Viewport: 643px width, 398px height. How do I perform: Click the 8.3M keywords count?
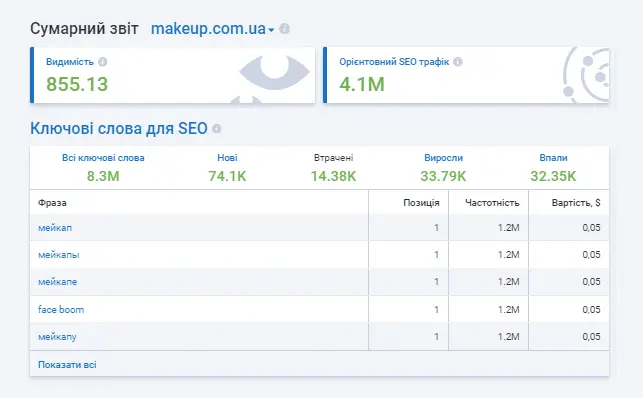103,176
